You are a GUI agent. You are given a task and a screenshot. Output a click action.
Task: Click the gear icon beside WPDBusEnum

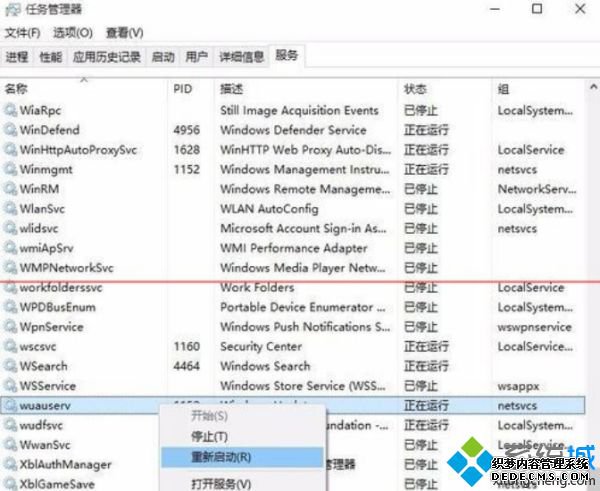pyautogui.click(x=10, y=307)
